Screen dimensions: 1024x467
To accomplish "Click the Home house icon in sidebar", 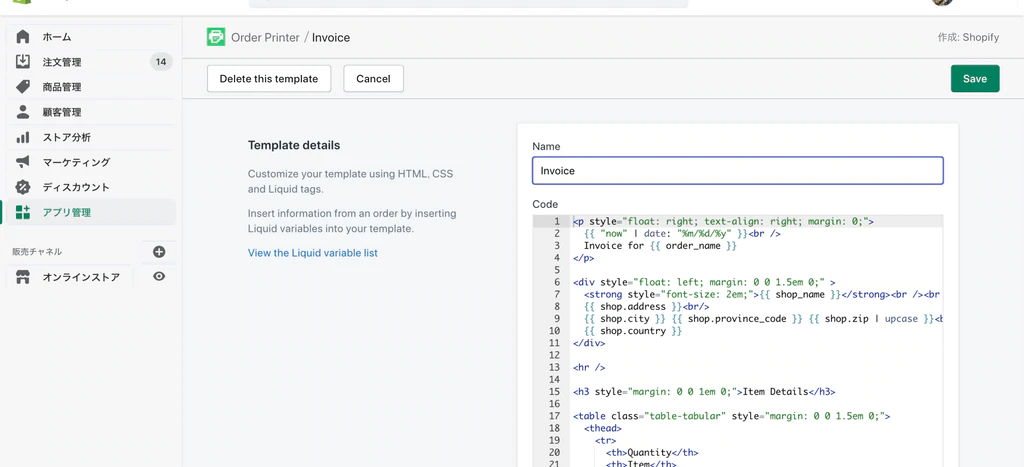I will click(x=23, y=37).
